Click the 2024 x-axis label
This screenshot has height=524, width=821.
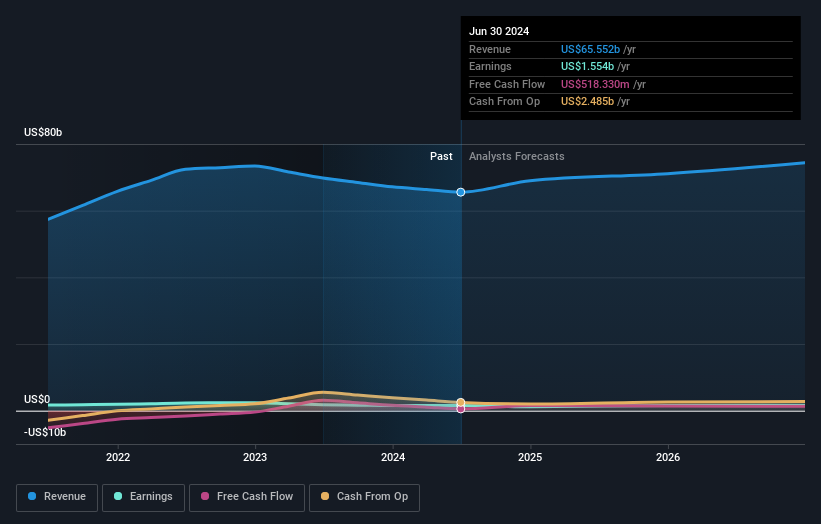click(393, 457)
